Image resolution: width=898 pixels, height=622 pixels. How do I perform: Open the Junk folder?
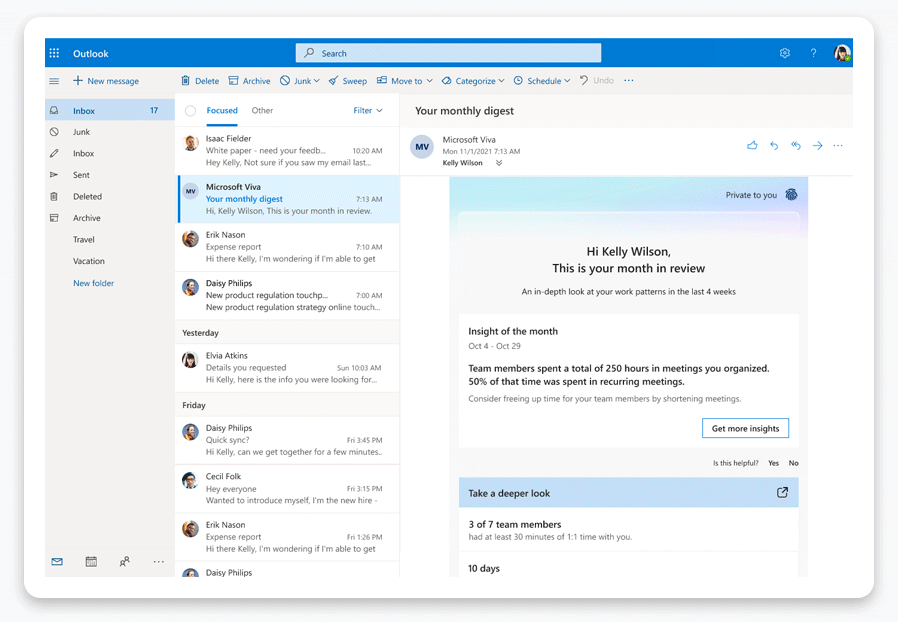pyautogui.click(x=110, y=132)
